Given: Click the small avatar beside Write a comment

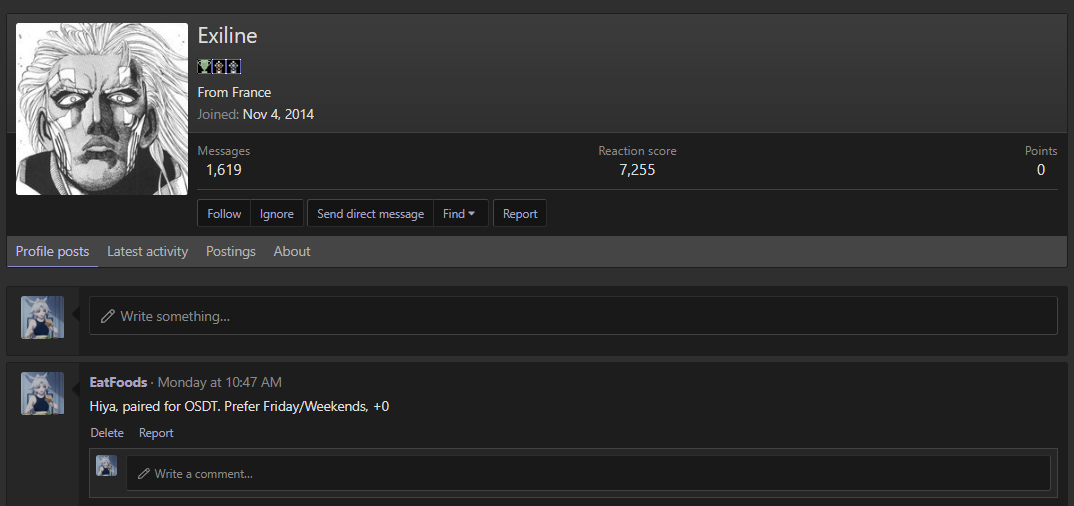Looking at the screenshot, I should (106, 466).
